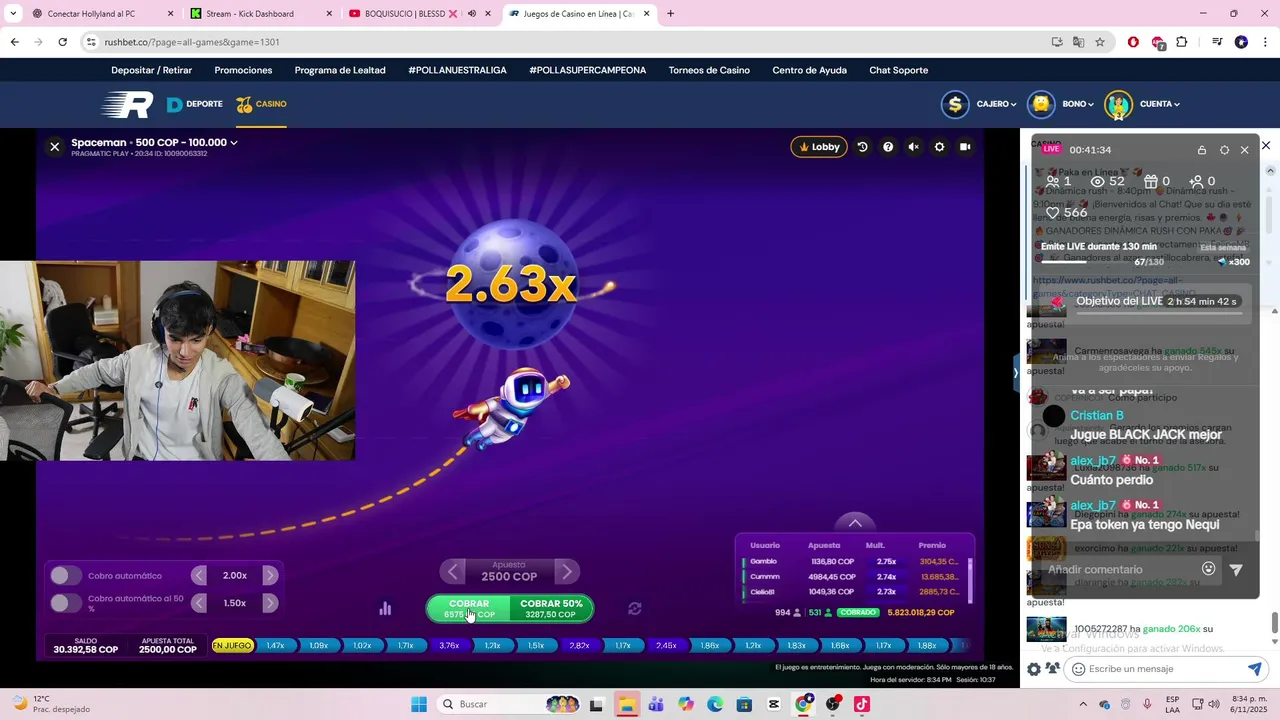Click the green Cobrar button
The image size is (1280, 720).
coord(469,608)
